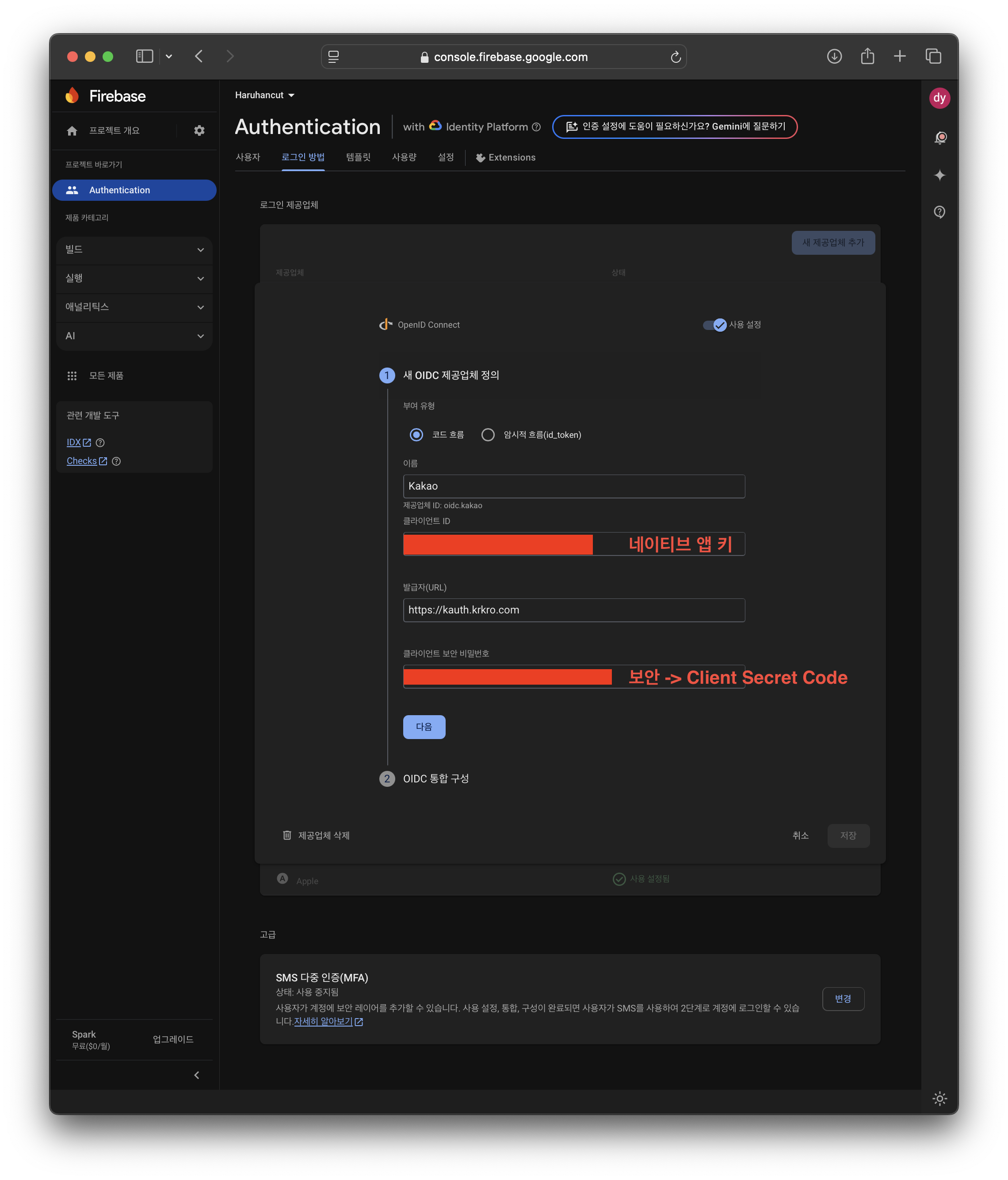Click 업그레이드 plan button
The height and width of the screenshot is (1180, 1008).
[173, 1039]
